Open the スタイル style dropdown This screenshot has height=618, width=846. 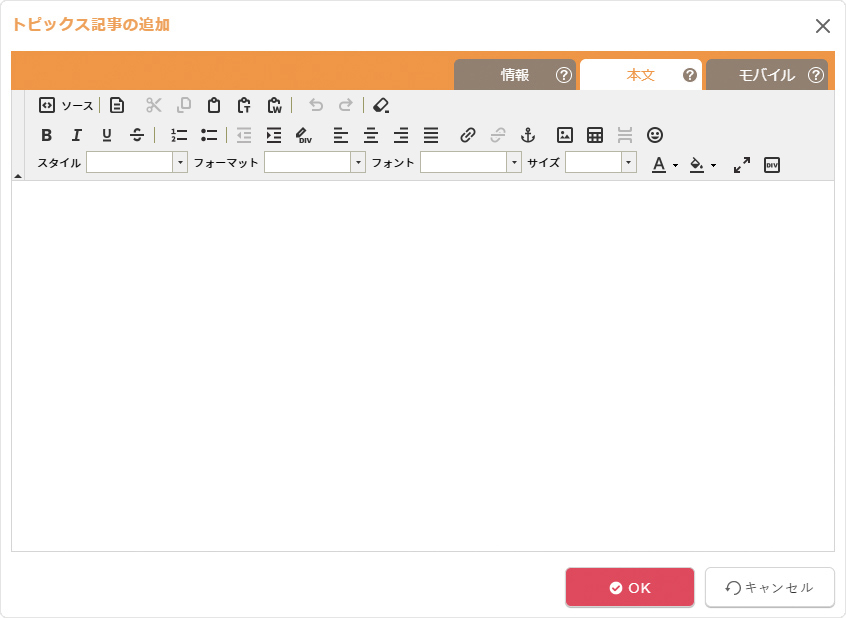tap(137, 163)
